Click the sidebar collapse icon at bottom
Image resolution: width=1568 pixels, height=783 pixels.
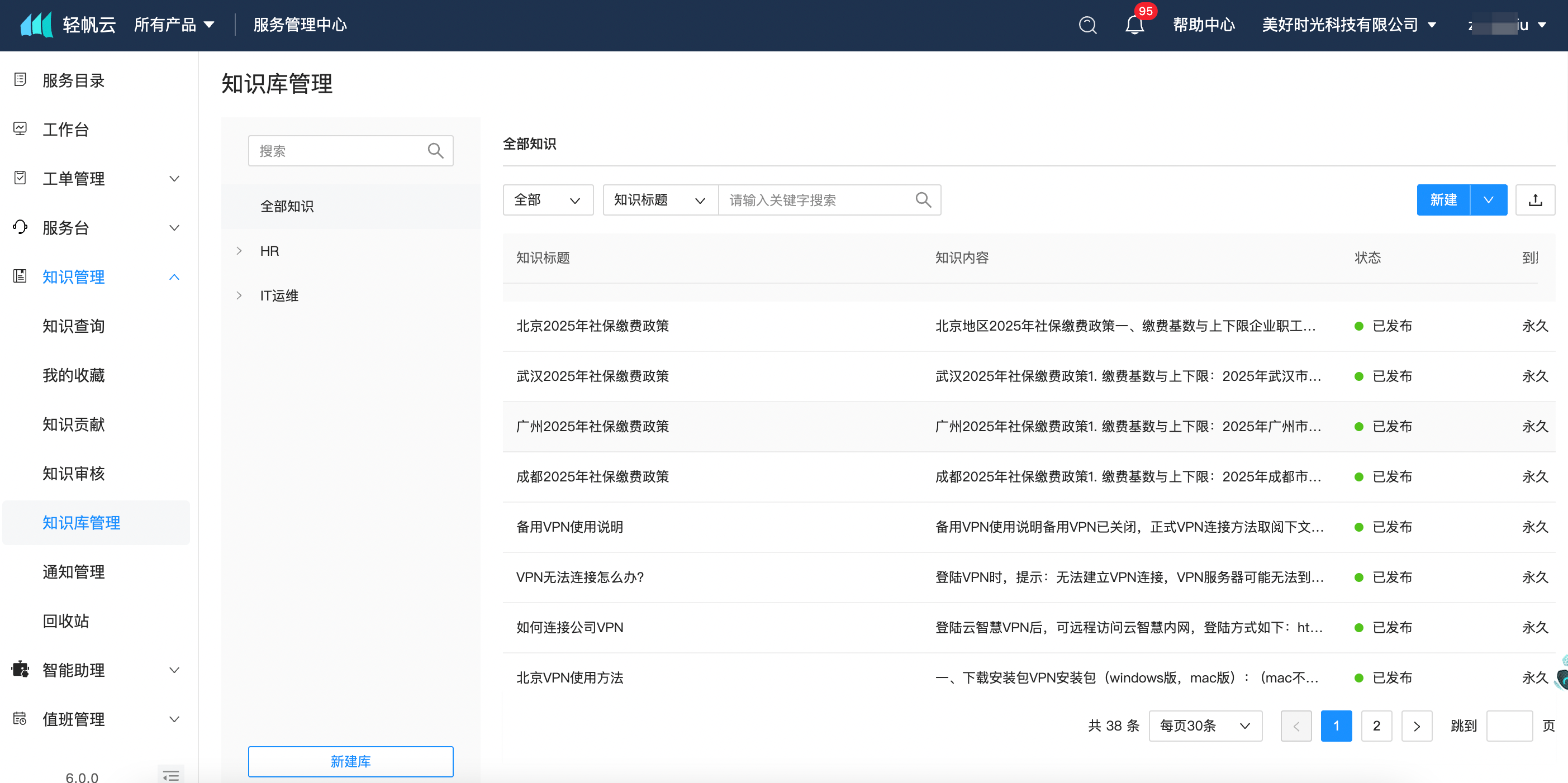[171, 775]
